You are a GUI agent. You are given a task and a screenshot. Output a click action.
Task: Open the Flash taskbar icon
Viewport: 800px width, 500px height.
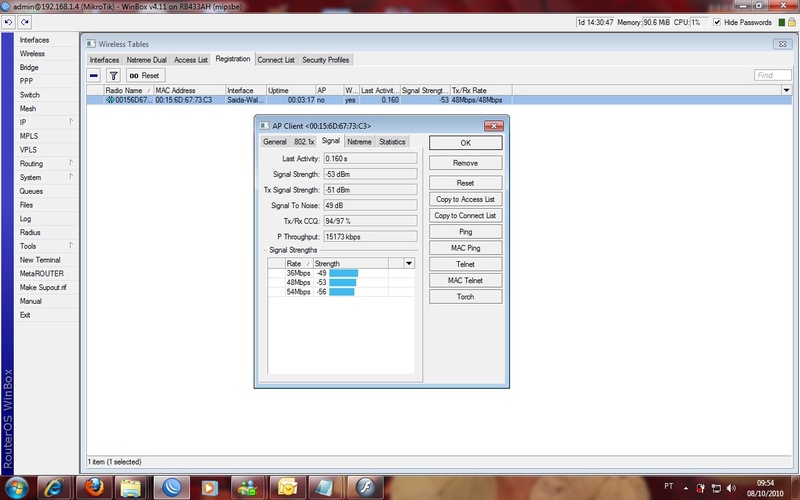pos(364,487)
